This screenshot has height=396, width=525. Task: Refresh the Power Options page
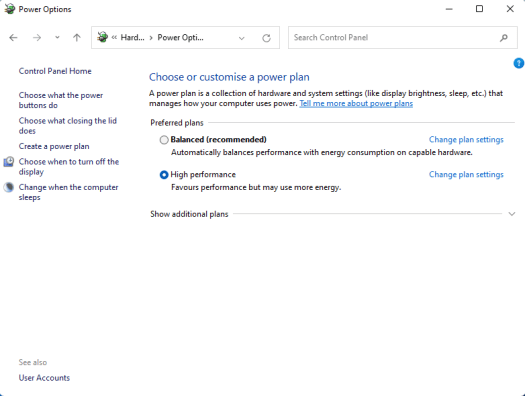(x=266, y=38)
